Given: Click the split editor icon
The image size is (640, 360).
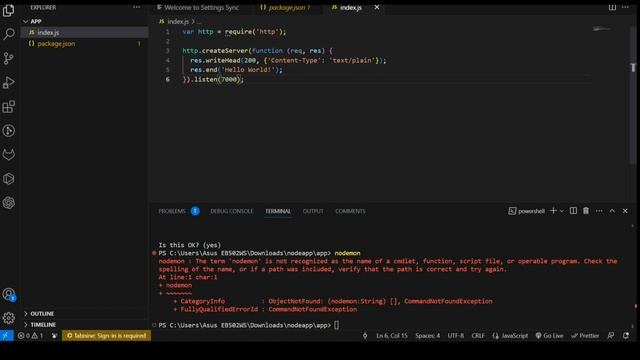Looking at the screenshot, I should point(612,7).
